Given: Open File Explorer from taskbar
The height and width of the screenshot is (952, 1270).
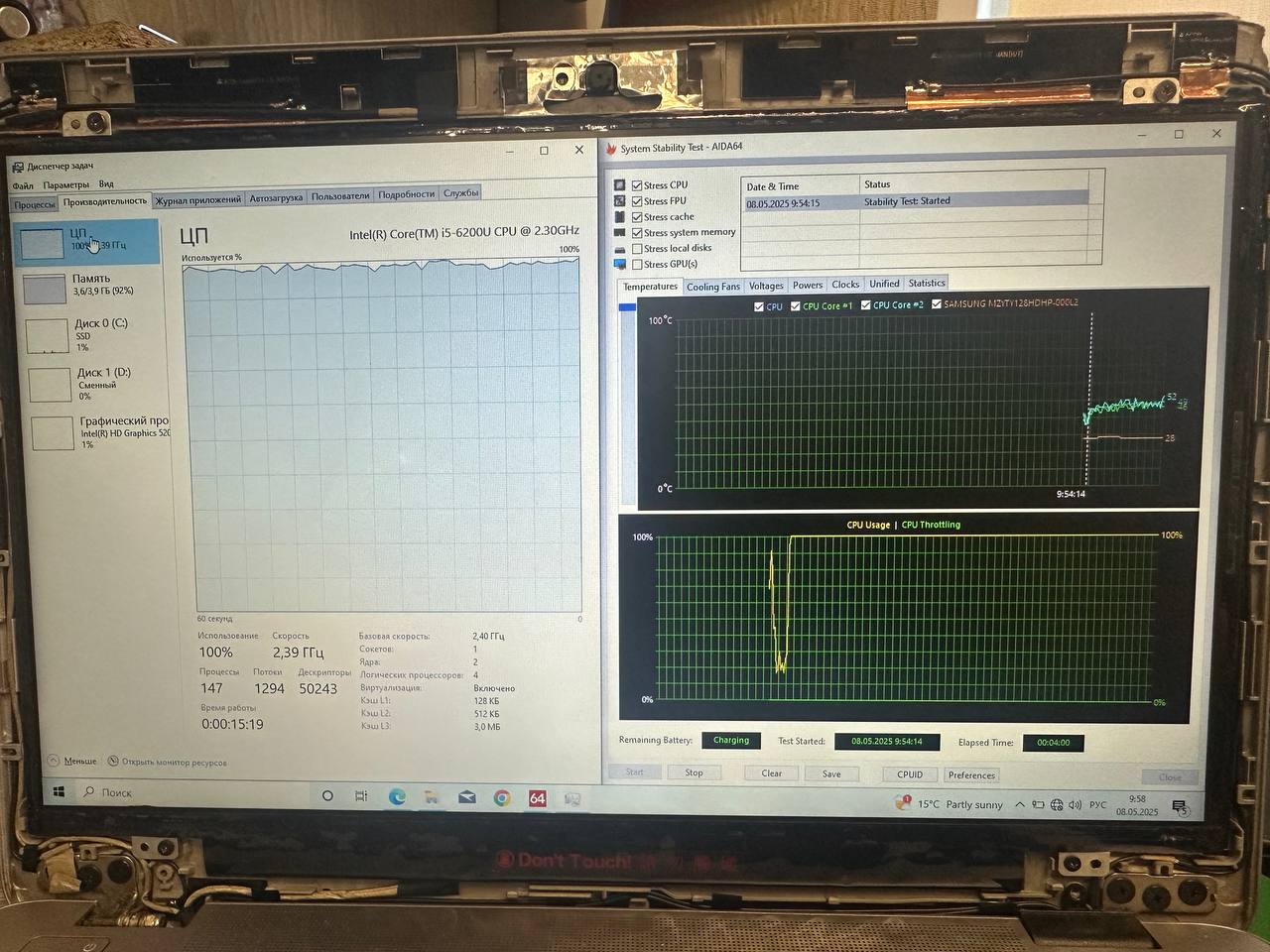Looking at the screenshot, I should [x=432, y=797].
